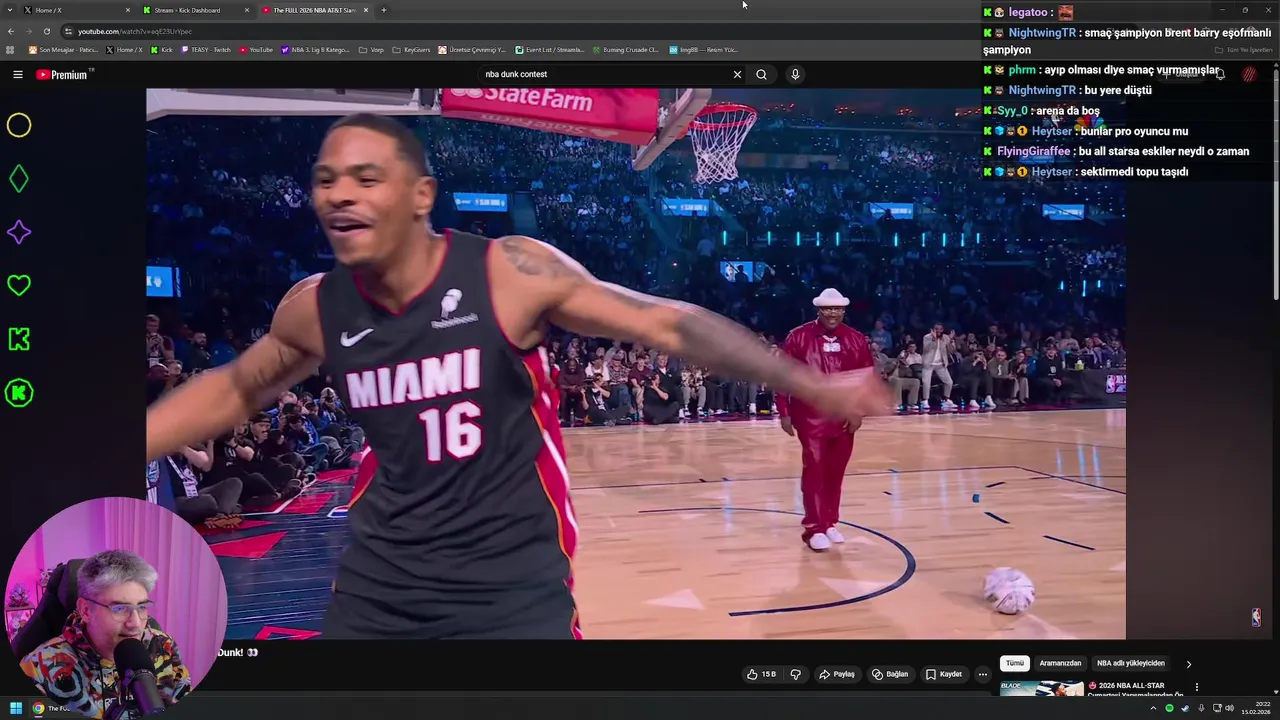The height and width of the screenshot is (720, 1280).
Task: Open Burning Crusade Cl bookmark
Action: point(625,49)
